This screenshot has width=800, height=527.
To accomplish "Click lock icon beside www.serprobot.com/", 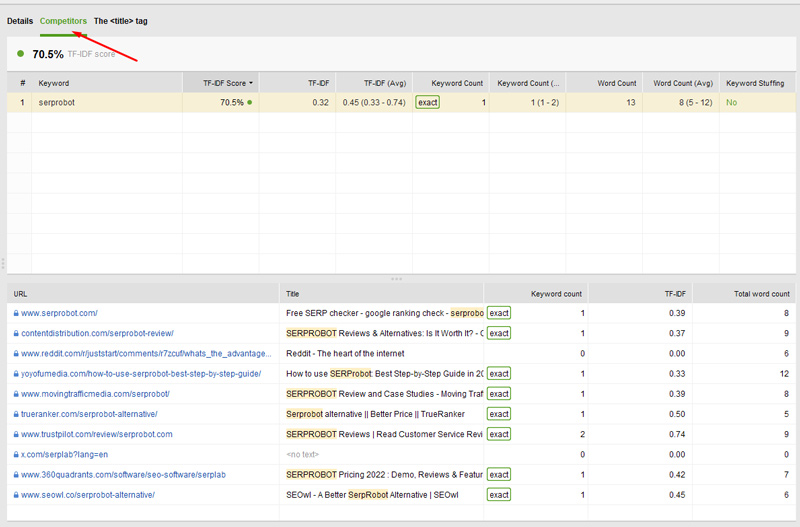I will pyautogui.click(x=16, y=313).
